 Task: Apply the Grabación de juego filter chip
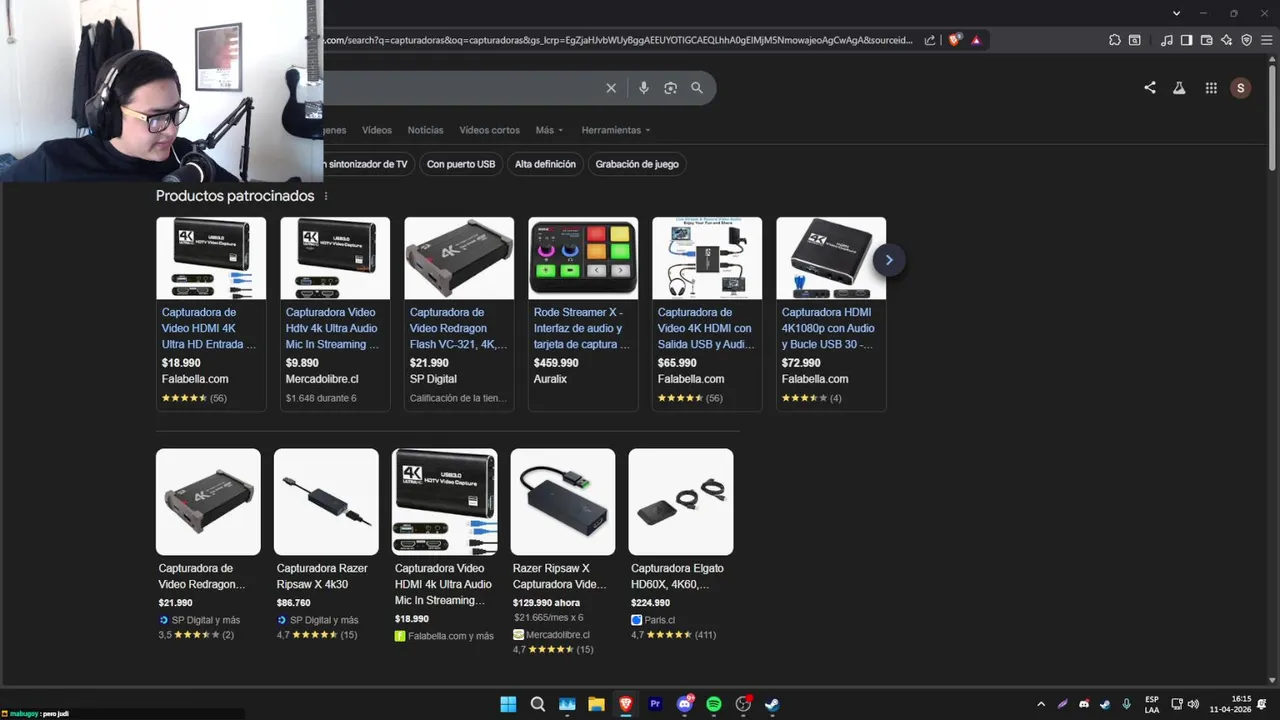point(637,164)
